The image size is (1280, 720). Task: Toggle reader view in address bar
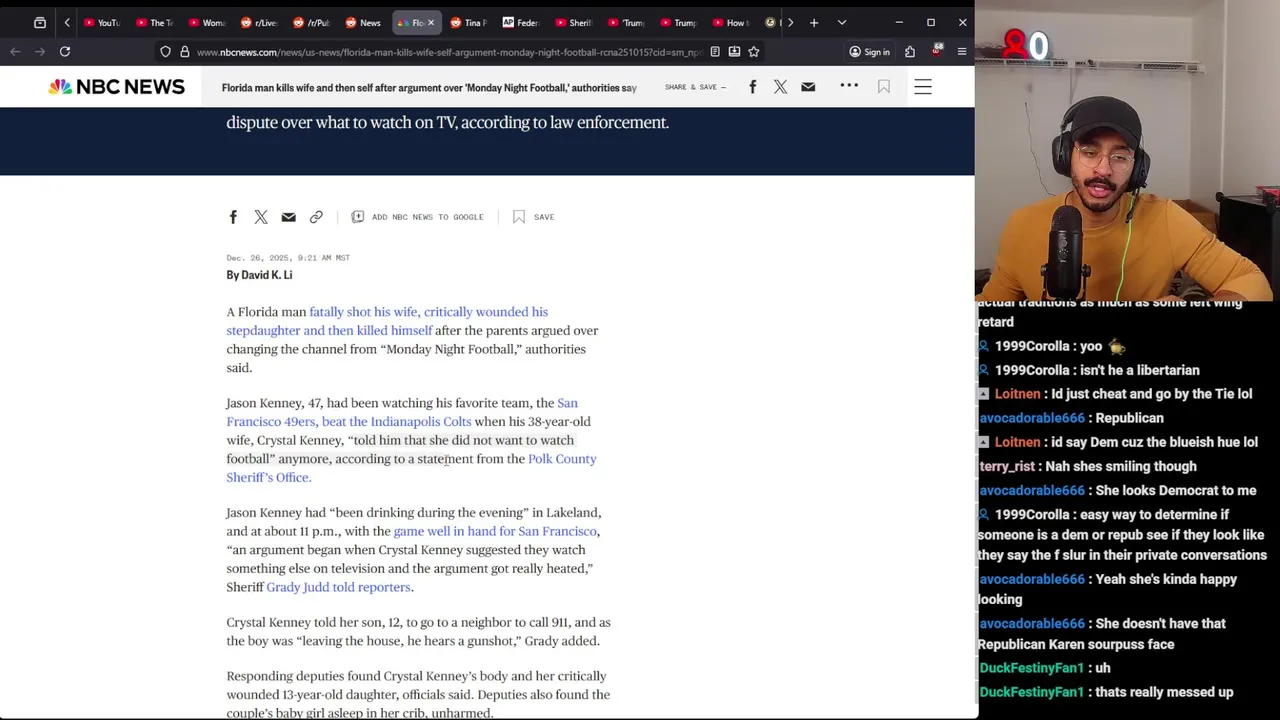[x=715, y=51]
